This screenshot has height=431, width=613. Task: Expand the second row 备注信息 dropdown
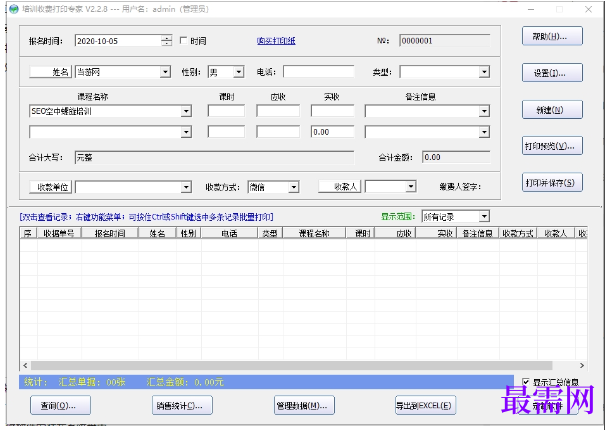tap(485, 132)
